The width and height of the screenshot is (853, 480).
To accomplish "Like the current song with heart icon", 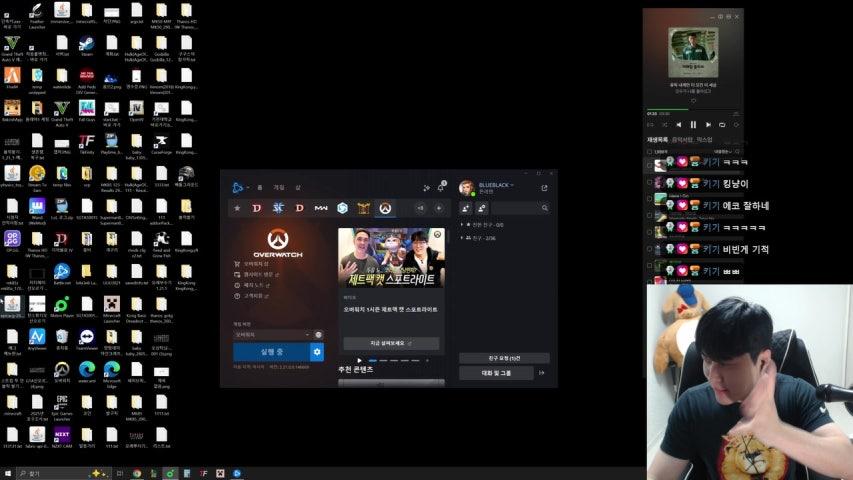I will point(693,101).
